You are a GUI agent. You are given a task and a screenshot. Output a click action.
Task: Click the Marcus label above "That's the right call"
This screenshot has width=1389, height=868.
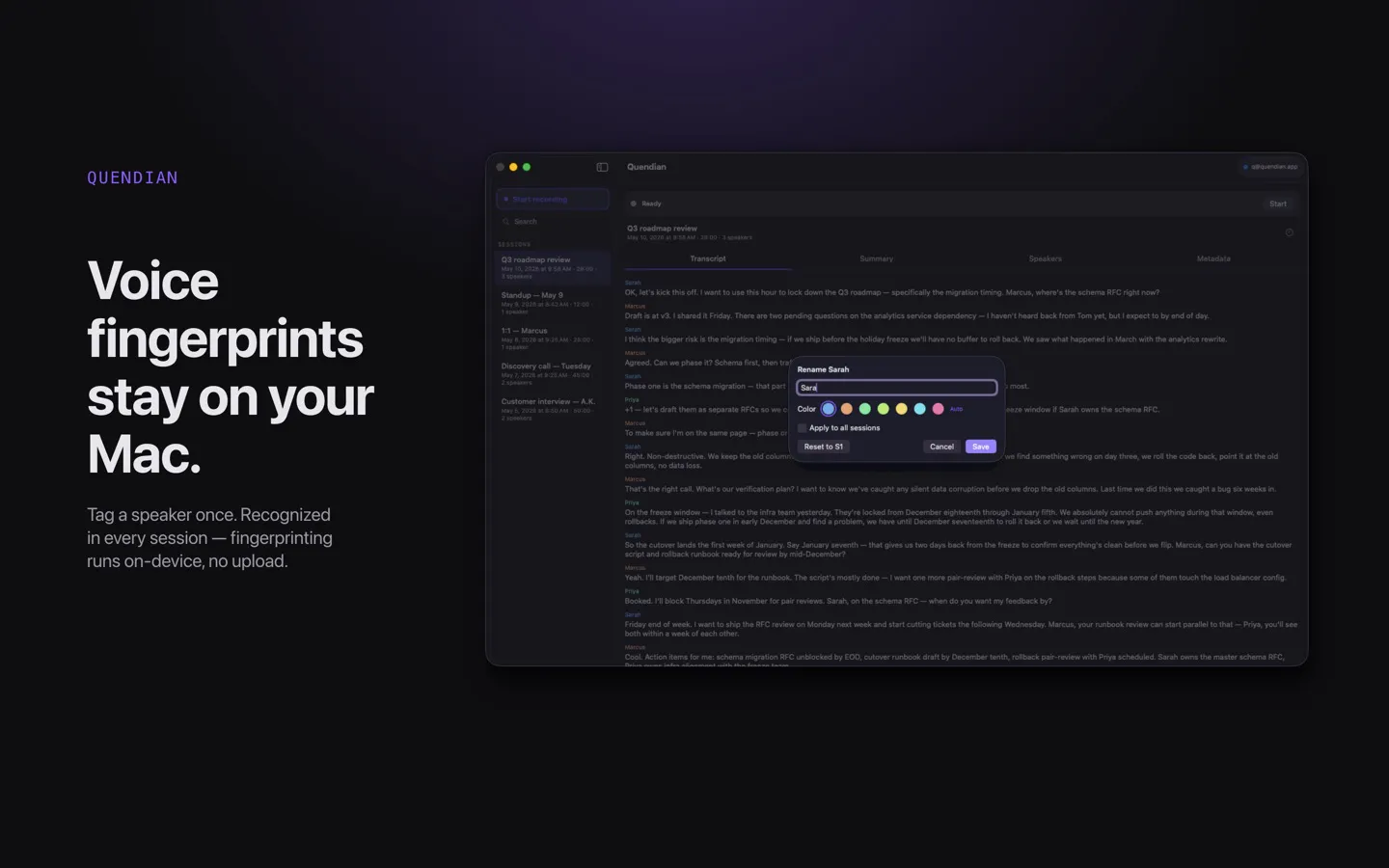(x=635, y=479)
